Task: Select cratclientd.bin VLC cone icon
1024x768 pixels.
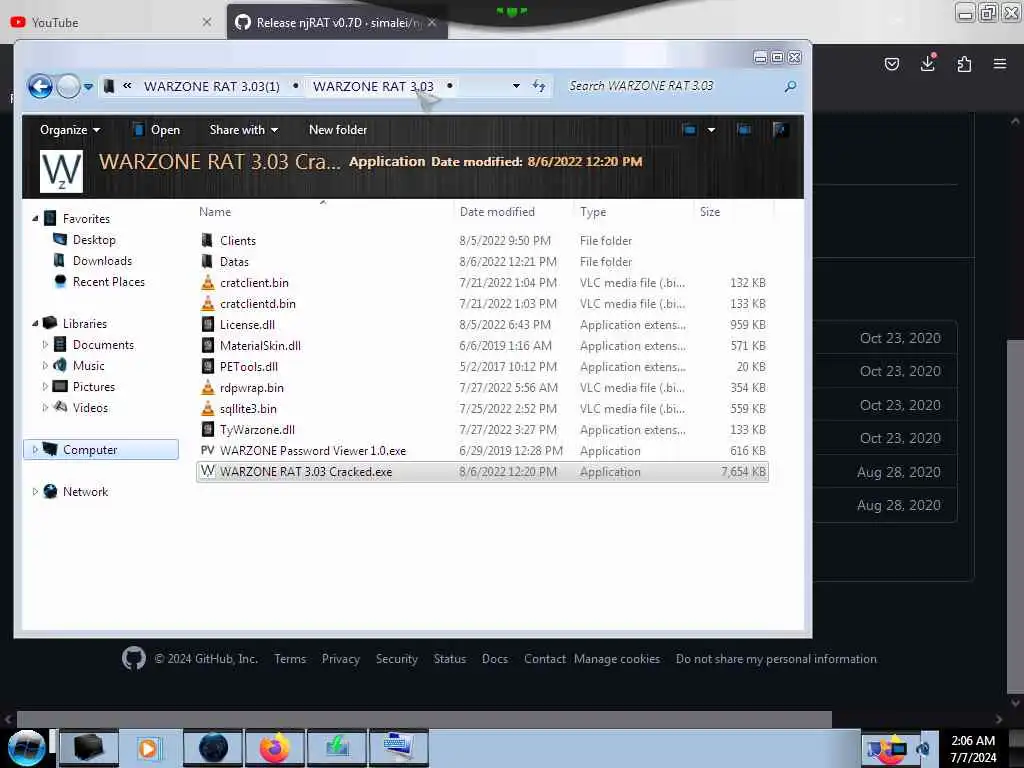Action: tap(207, 304)
